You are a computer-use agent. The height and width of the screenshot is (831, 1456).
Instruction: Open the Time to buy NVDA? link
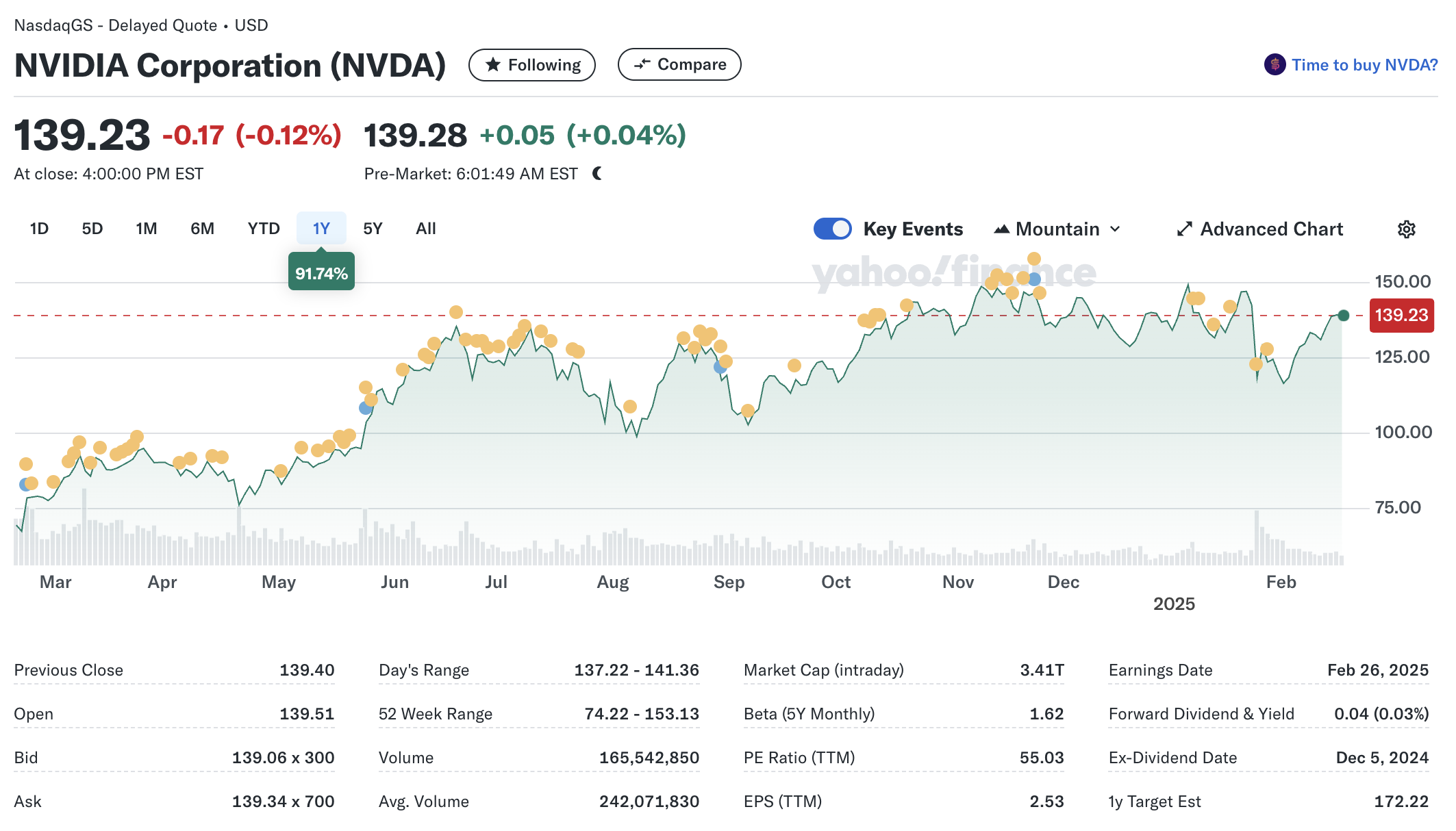[x=1364, y=65]
